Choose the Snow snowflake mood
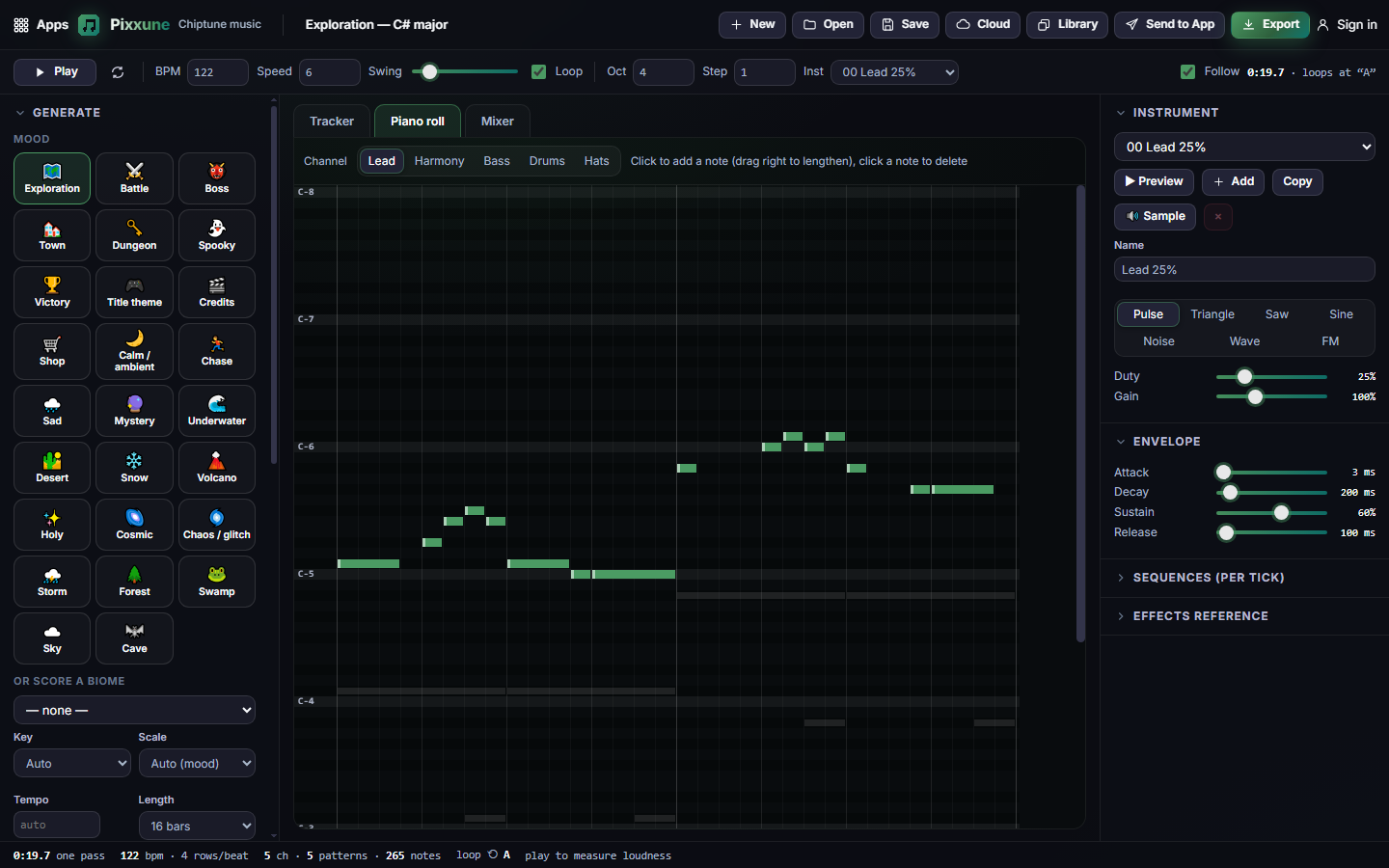This screenshot has width=1389, height=868. 134,468
